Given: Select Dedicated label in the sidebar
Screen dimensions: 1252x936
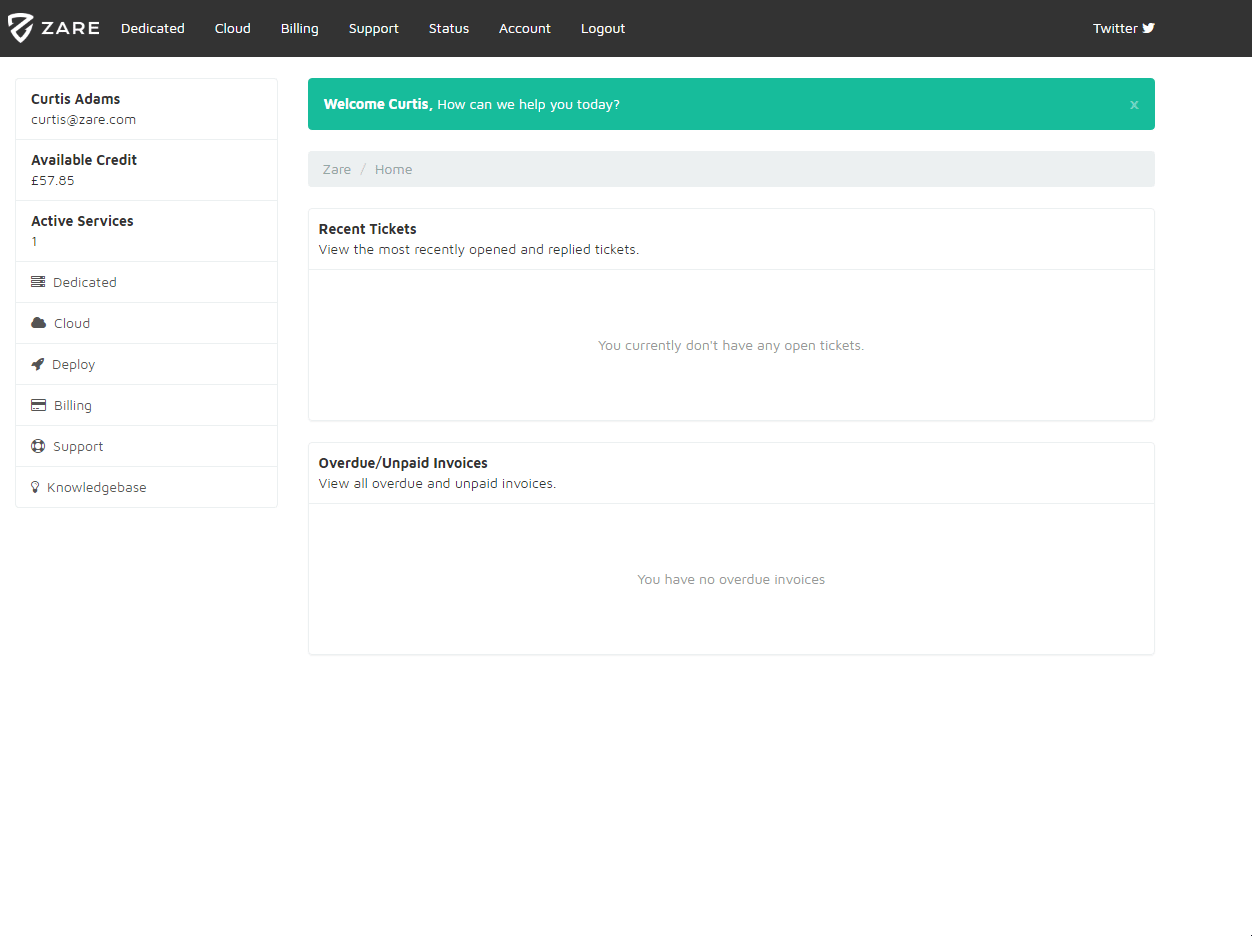Looking at the screenshot, I should 85,282.
